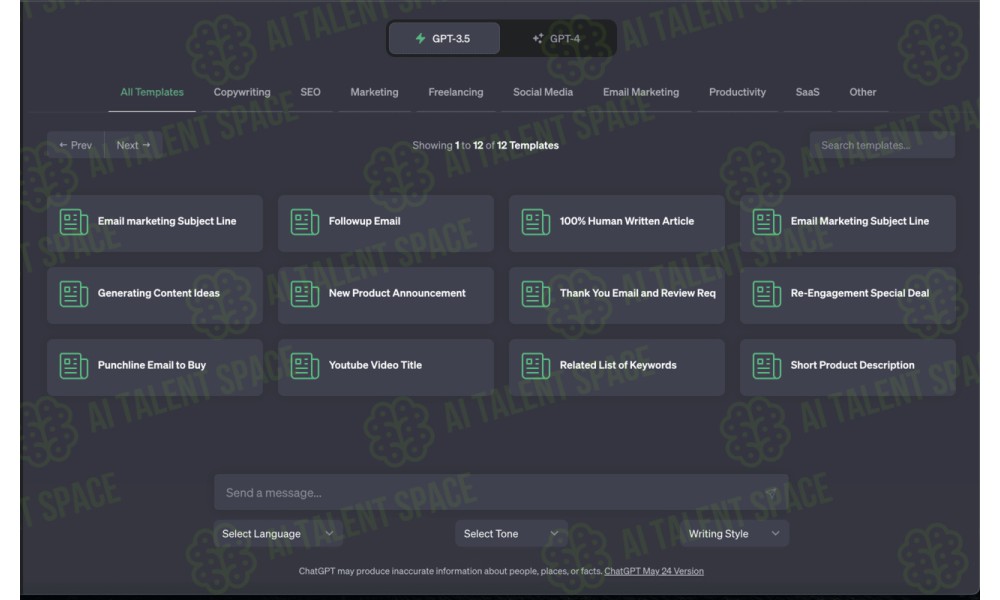The image size is (1000, 600).
Task: Choose the Thank You Email and Review template
Action: point(617,295)
